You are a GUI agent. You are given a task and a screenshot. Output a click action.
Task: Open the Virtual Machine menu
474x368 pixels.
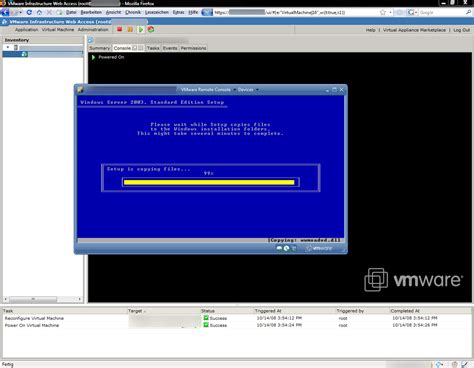tap(58, 30)
